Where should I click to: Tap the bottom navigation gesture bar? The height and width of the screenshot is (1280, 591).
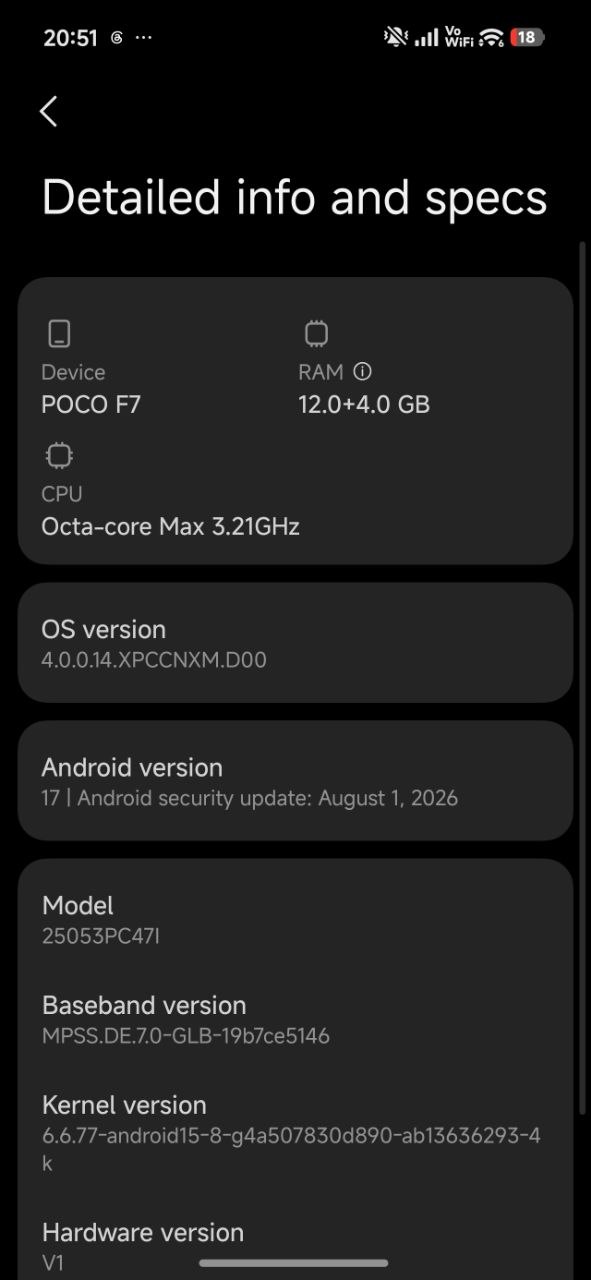(294, 1263)
